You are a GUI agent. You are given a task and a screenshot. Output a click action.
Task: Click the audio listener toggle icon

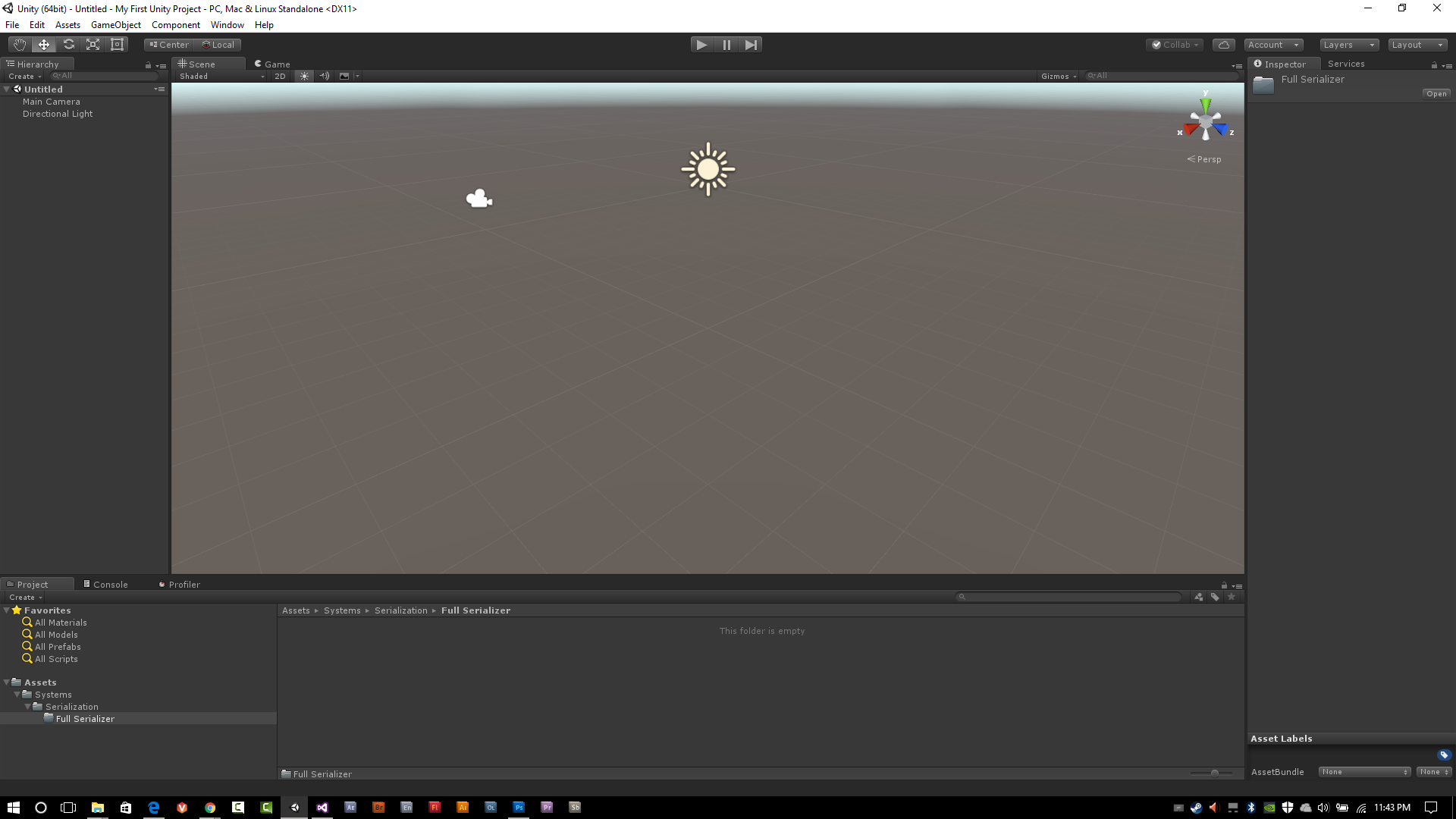coord(324,75)
